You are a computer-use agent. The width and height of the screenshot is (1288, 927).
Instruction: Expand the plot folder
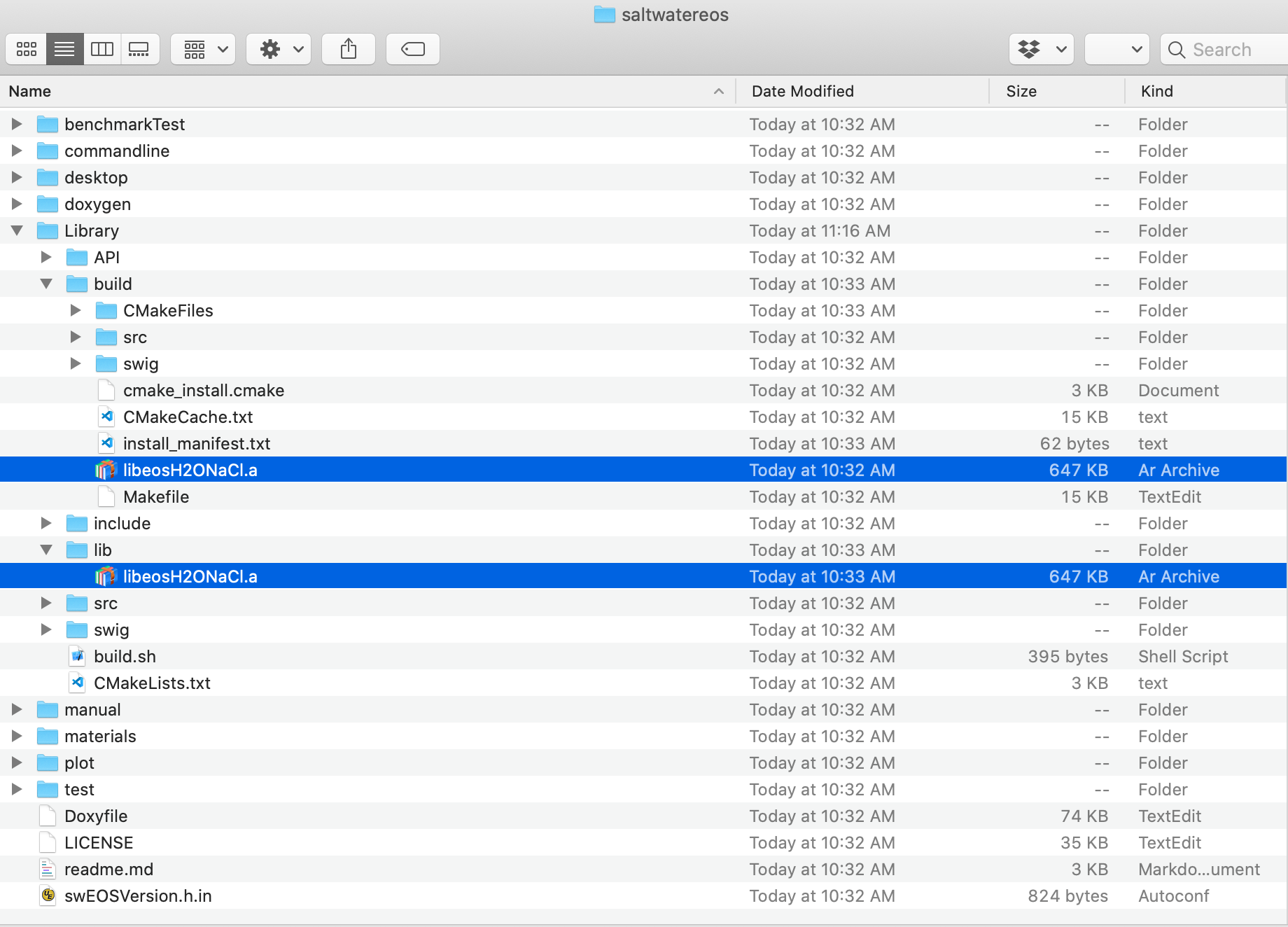(17, 762)
